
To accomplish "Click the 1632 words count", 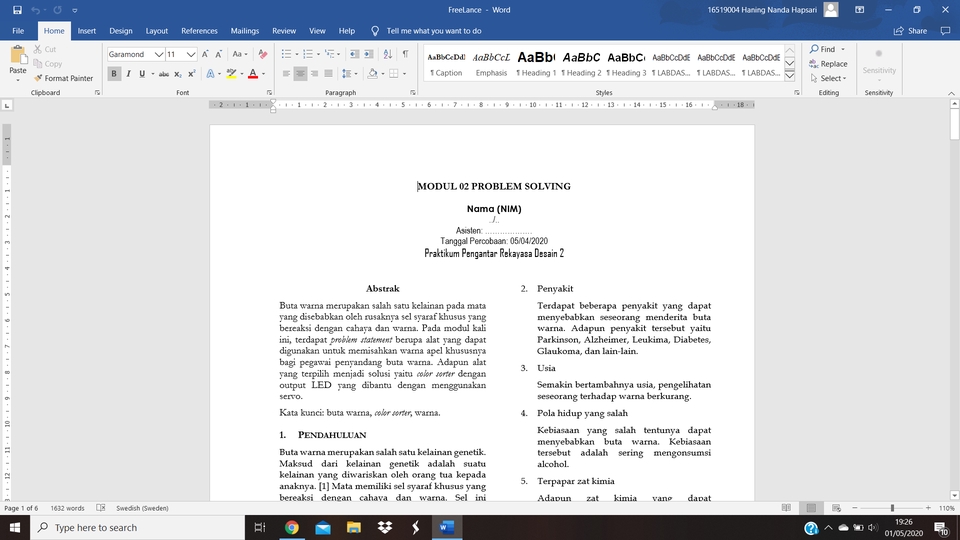I will (x=67, y=508).
